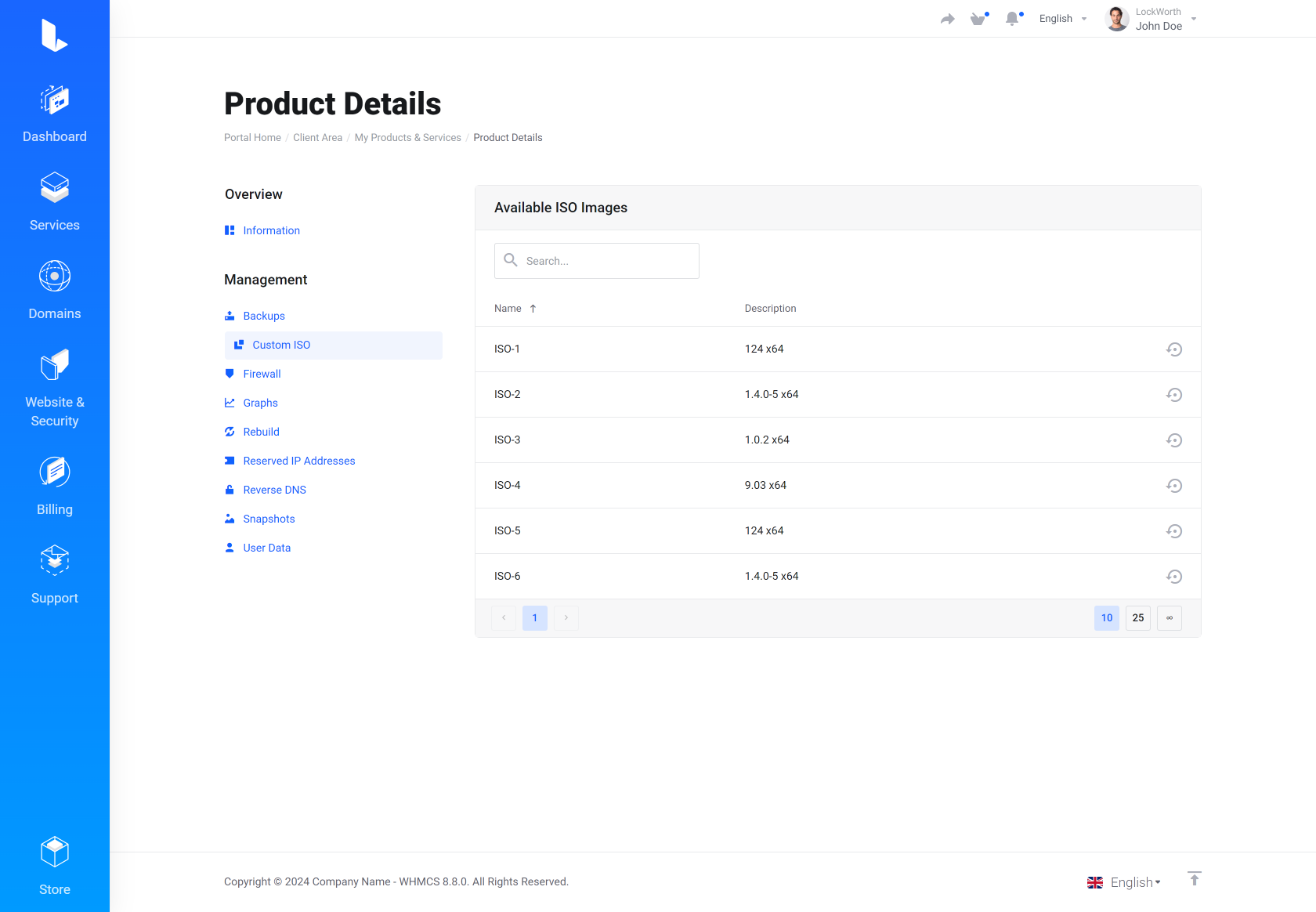Open the Backups management item
The width and height of the screenshot is (1316, 912).
click(264, 316)
